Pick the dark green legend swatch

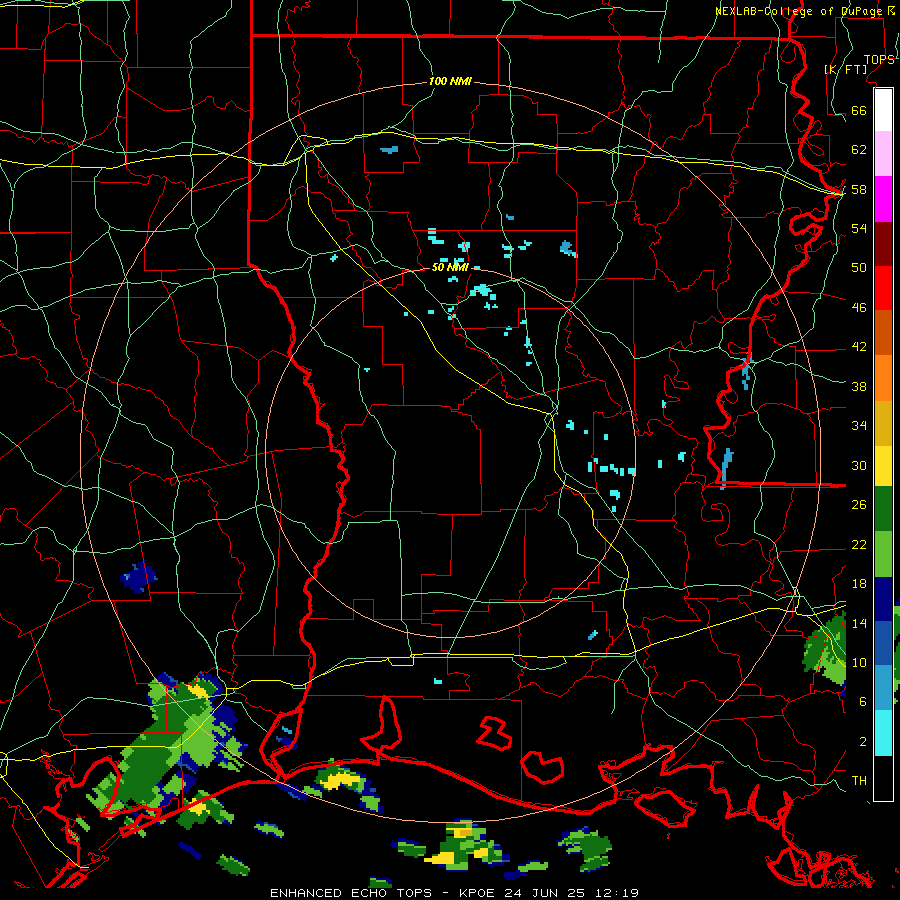[x=883, y=509]
